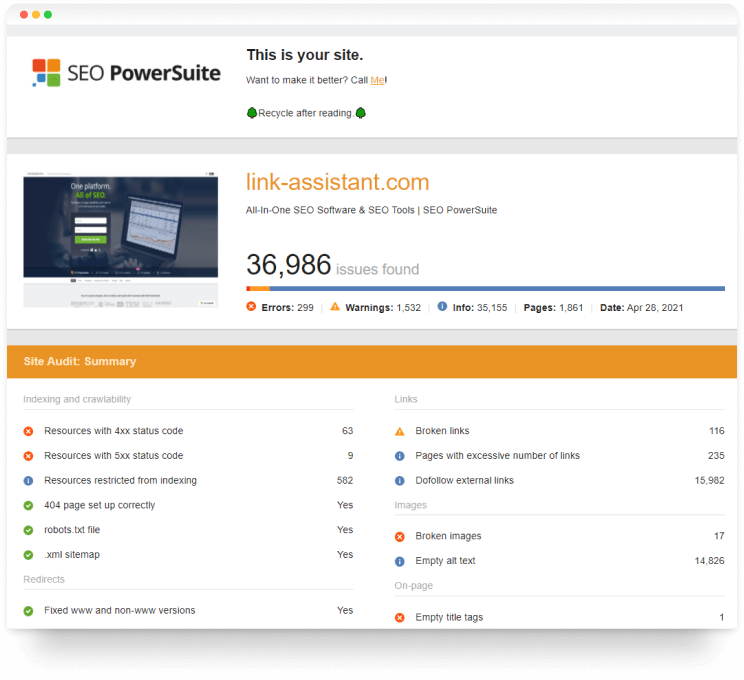Click the value 14,826
744x680 pixels.
[x=709, y=561]
